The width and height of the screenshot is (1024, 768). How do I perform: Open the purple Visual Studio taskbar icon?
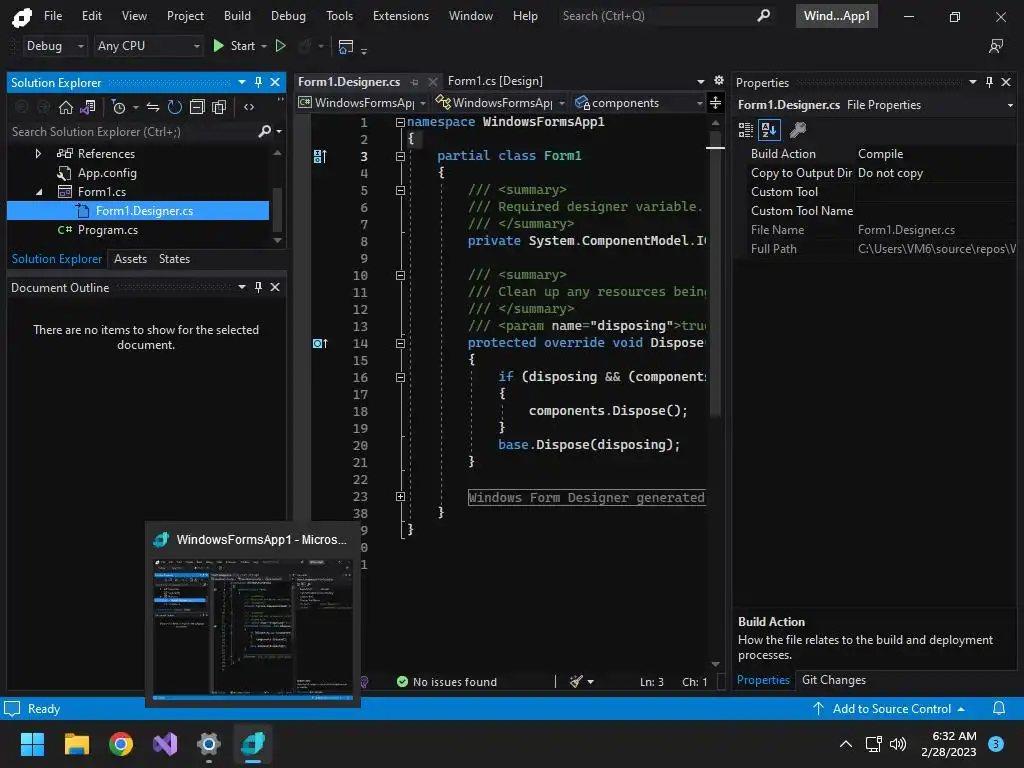click(165, 744)
